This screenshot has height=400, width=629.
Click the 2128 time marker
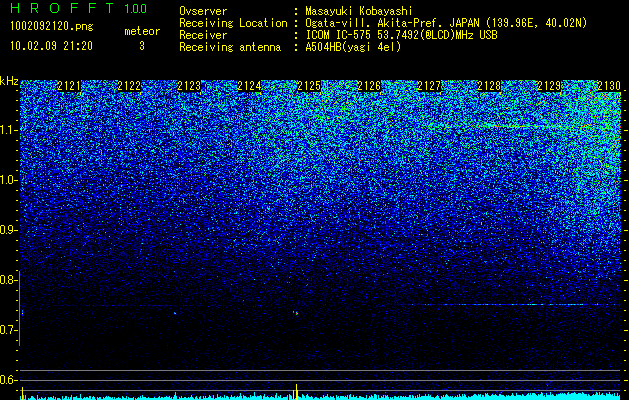pyautogui.click(x=489, y=86)
